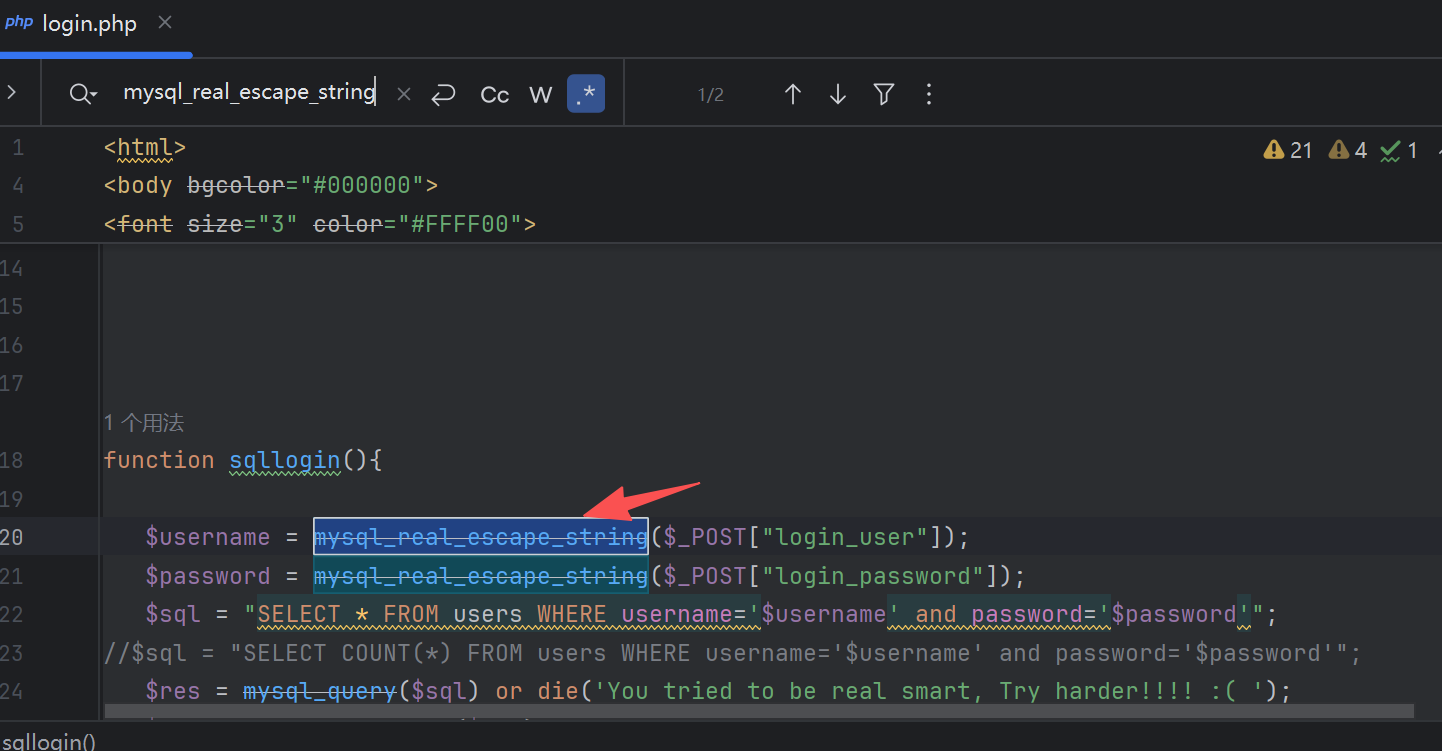Image resolution: width=1442 pixels, height=751 pixels.
Task: Toggle Words search option
Action: [x=541, y=94]
